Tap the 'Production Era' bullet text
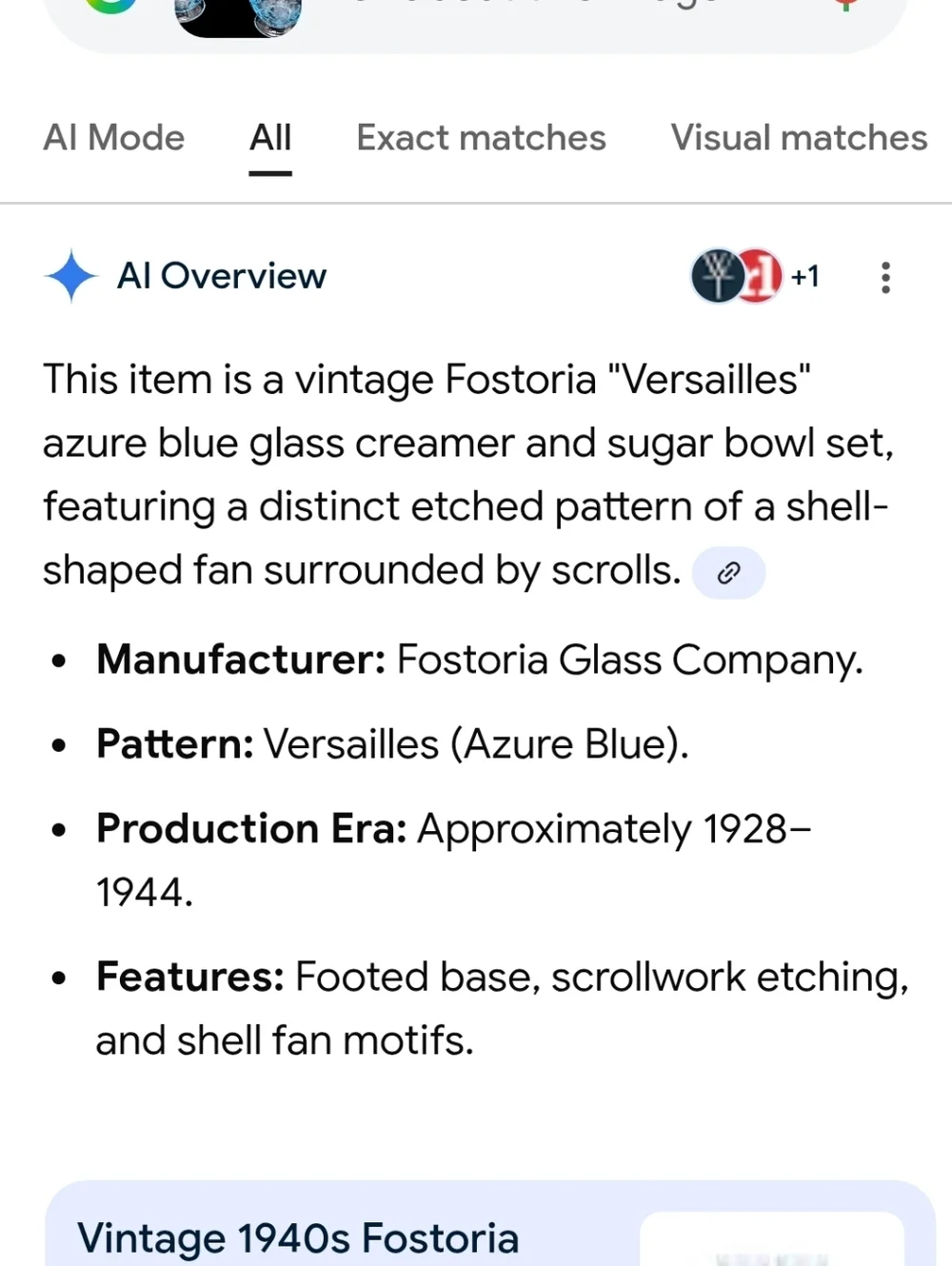Image resolution: width=952 pixels, height=1266 pixels. click(453, 860)
